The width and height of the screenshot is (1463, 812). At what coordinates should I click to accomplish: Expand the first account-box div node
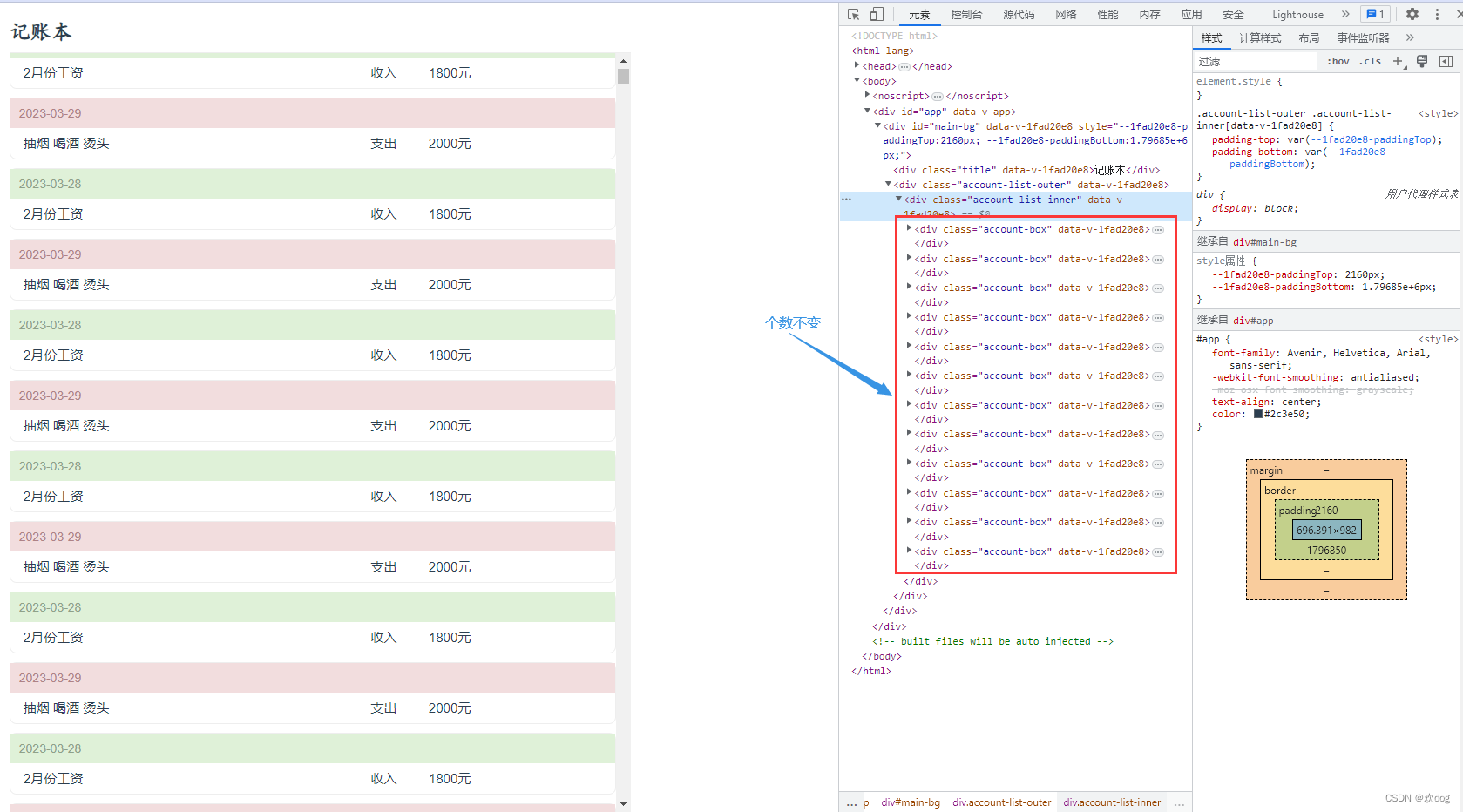909,228
